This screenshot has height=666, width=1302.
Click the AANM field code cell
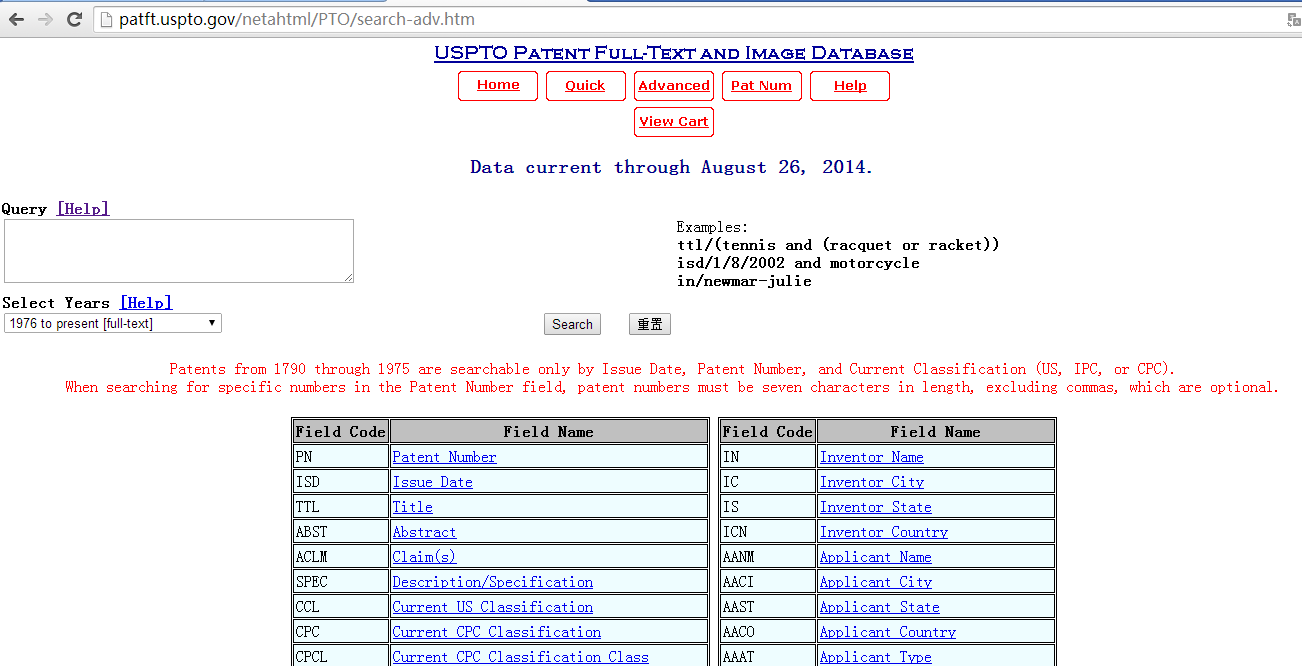(768, 557)
